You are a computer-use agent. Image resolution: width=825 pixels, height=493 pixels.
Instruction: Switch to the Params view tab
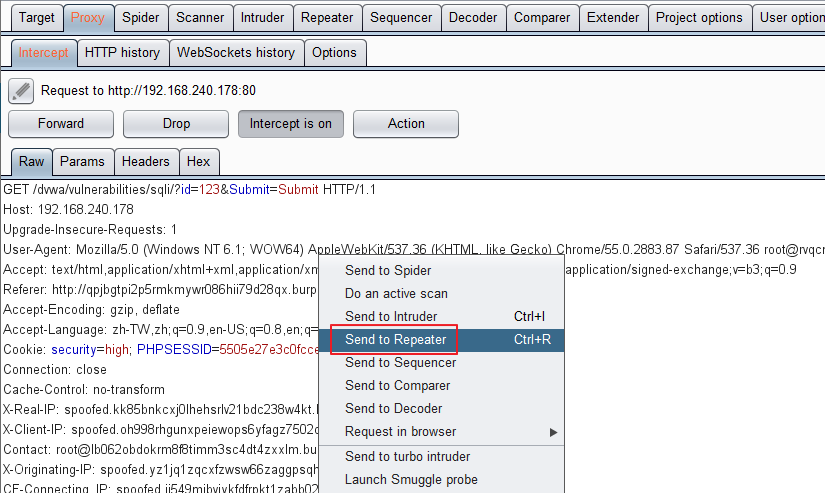pyautogui.click(x=83, y=162)
